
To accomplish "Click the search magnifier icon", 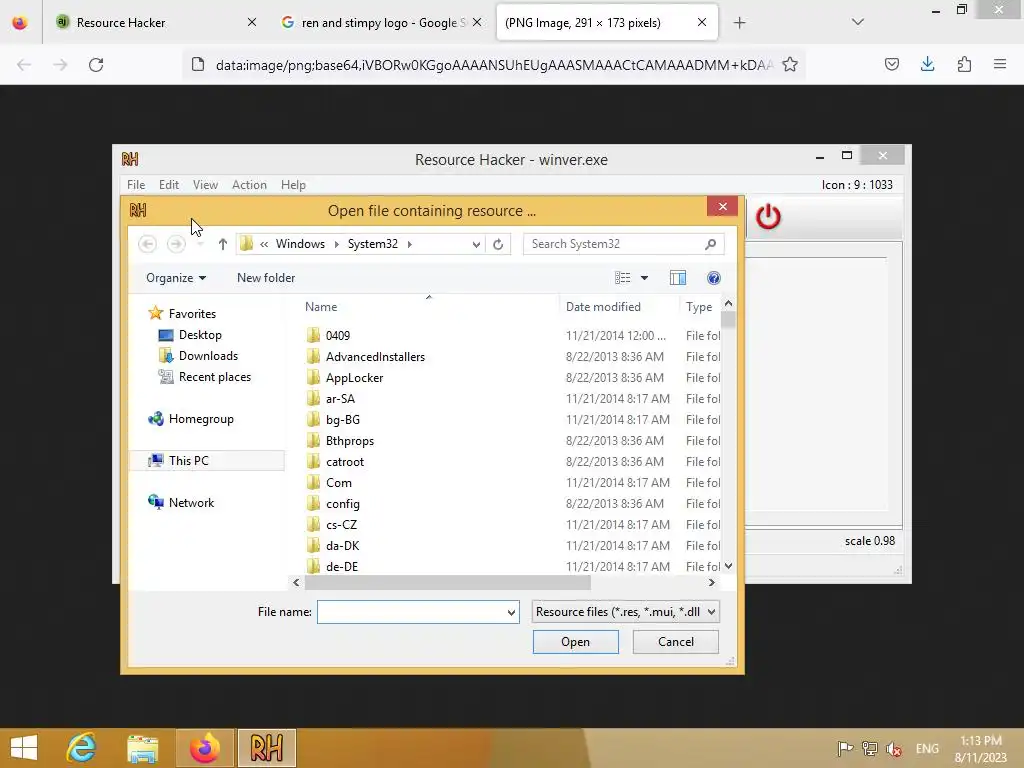I will [711, 244].
